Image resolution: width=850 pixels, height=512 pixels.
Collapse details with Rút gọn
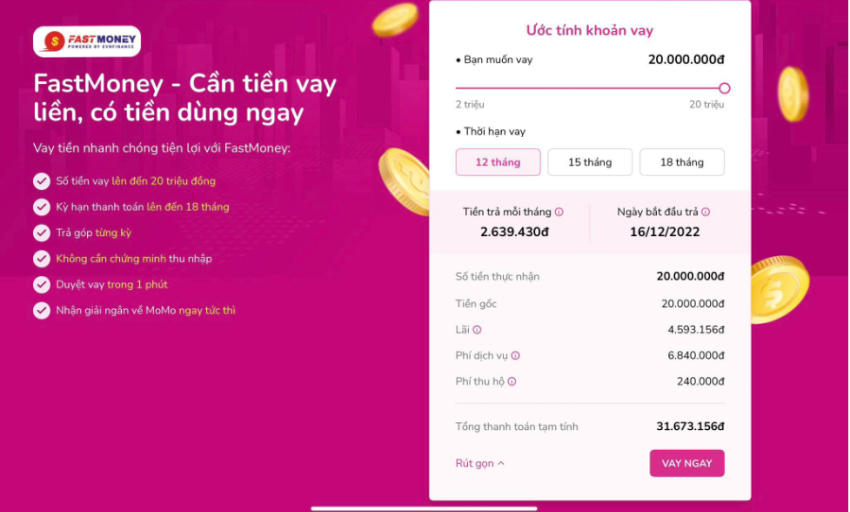(480, 464)
